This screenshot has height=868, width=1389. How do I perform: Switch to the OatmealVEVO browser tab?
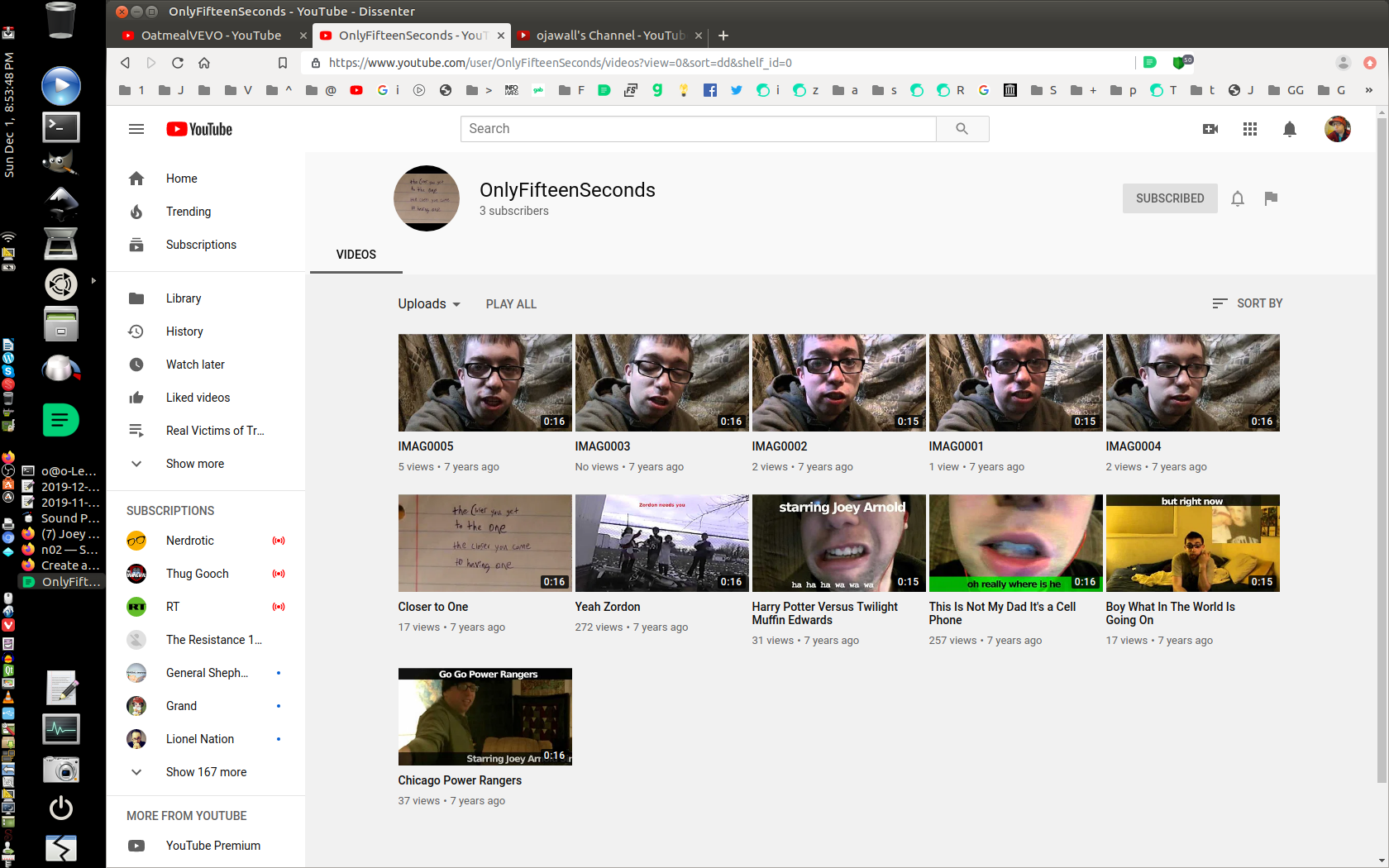[x=211, y=36]
